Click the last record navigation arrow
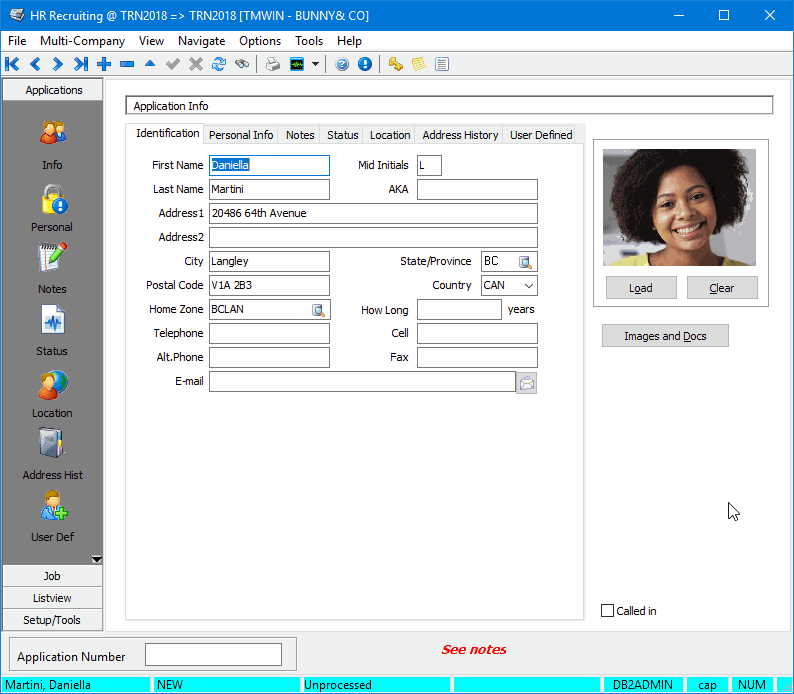The image size is (794, 694). point(80,64)
